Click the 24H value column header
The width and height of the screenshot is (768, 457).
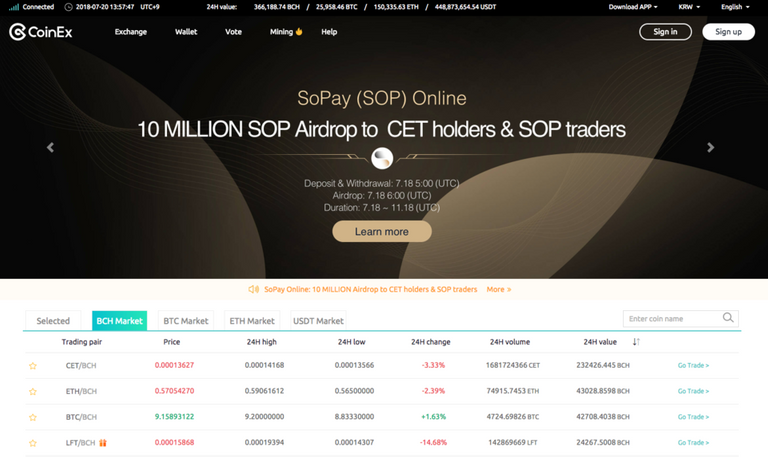[x=600, y=342]
